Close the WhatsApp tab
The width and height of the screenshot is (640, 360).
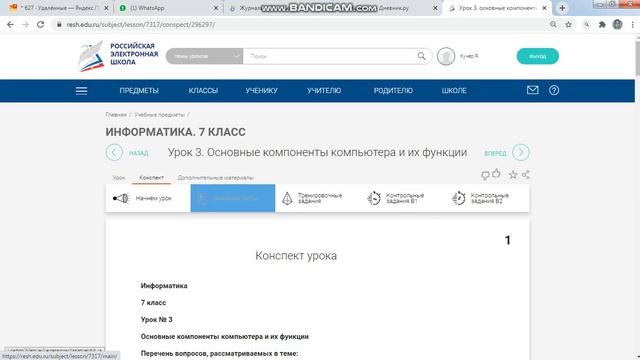point(216,8)
